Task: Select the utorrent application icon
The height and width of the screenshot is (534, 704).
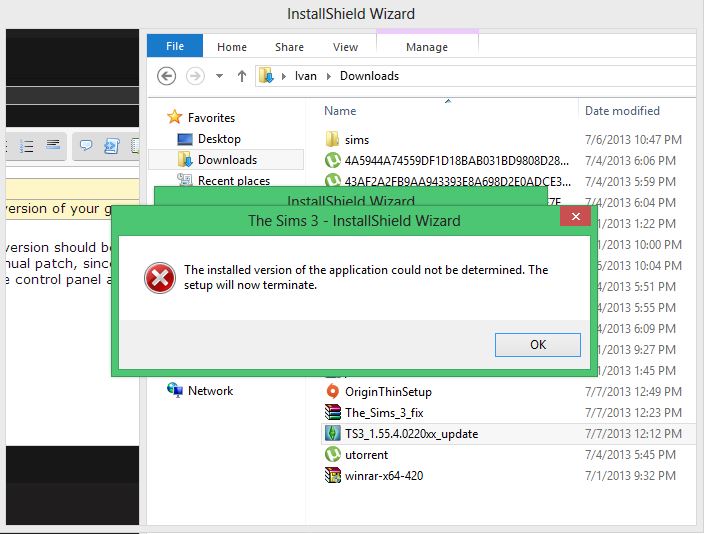Action: (x=332, y=455)
